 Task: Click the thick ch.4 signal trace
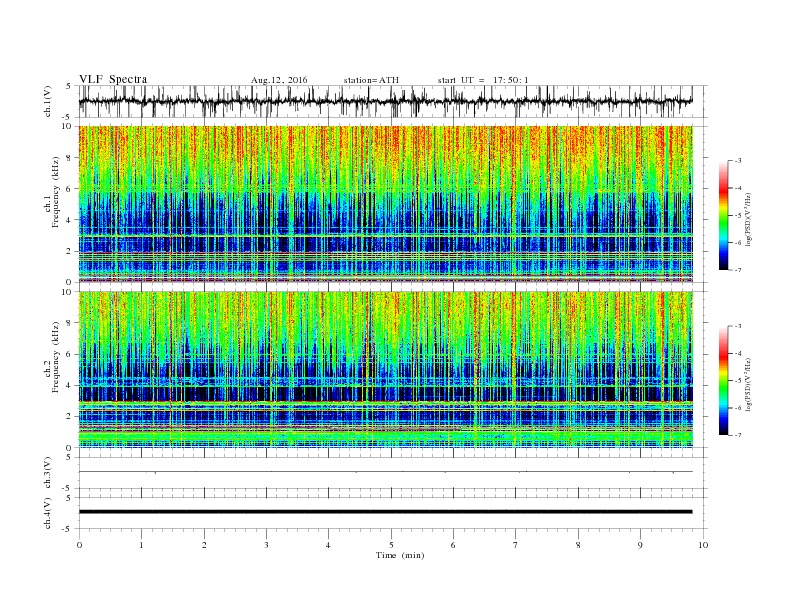click(x=386, y=512)
